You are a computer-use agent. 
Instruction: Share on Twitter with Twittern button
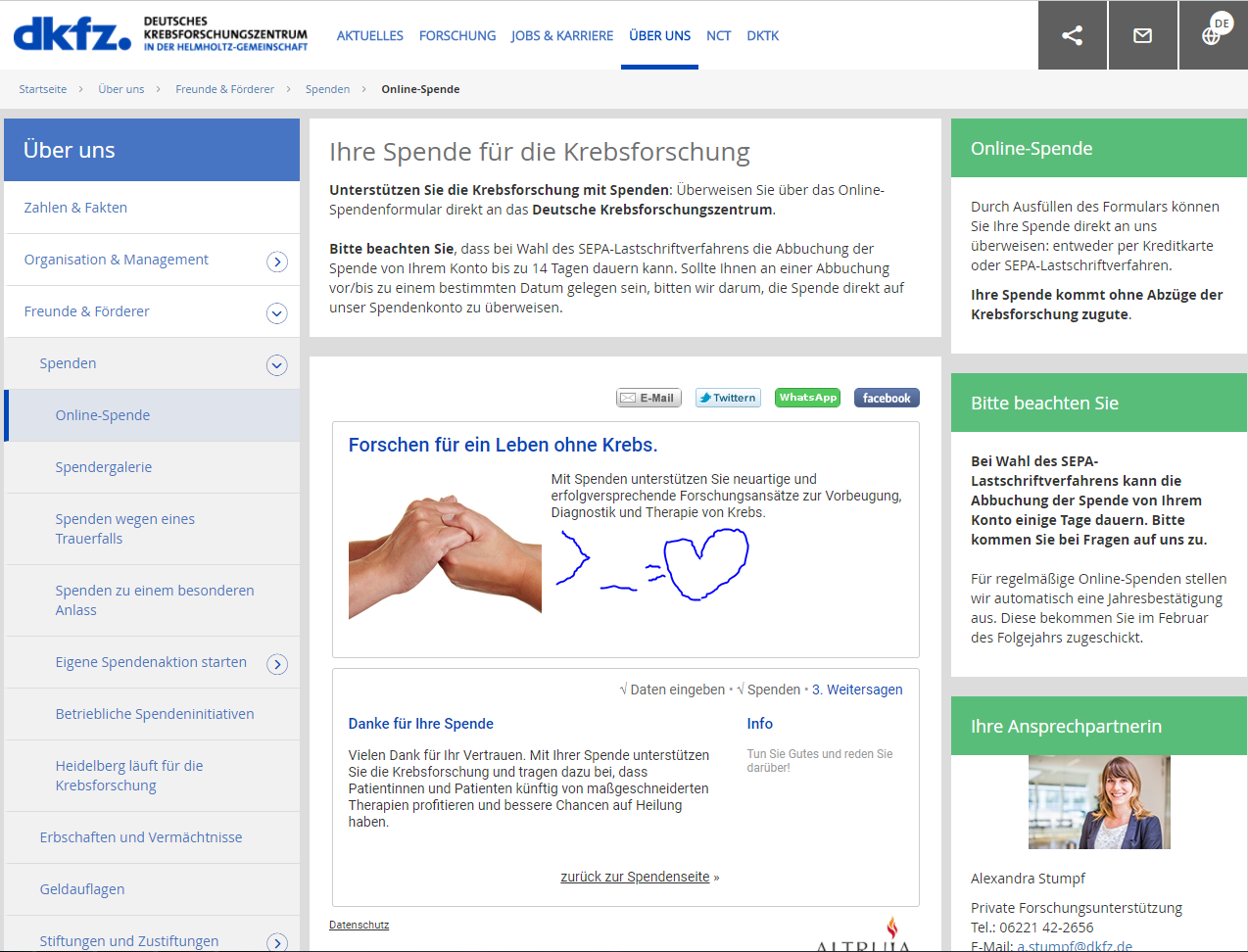(728, 398)
